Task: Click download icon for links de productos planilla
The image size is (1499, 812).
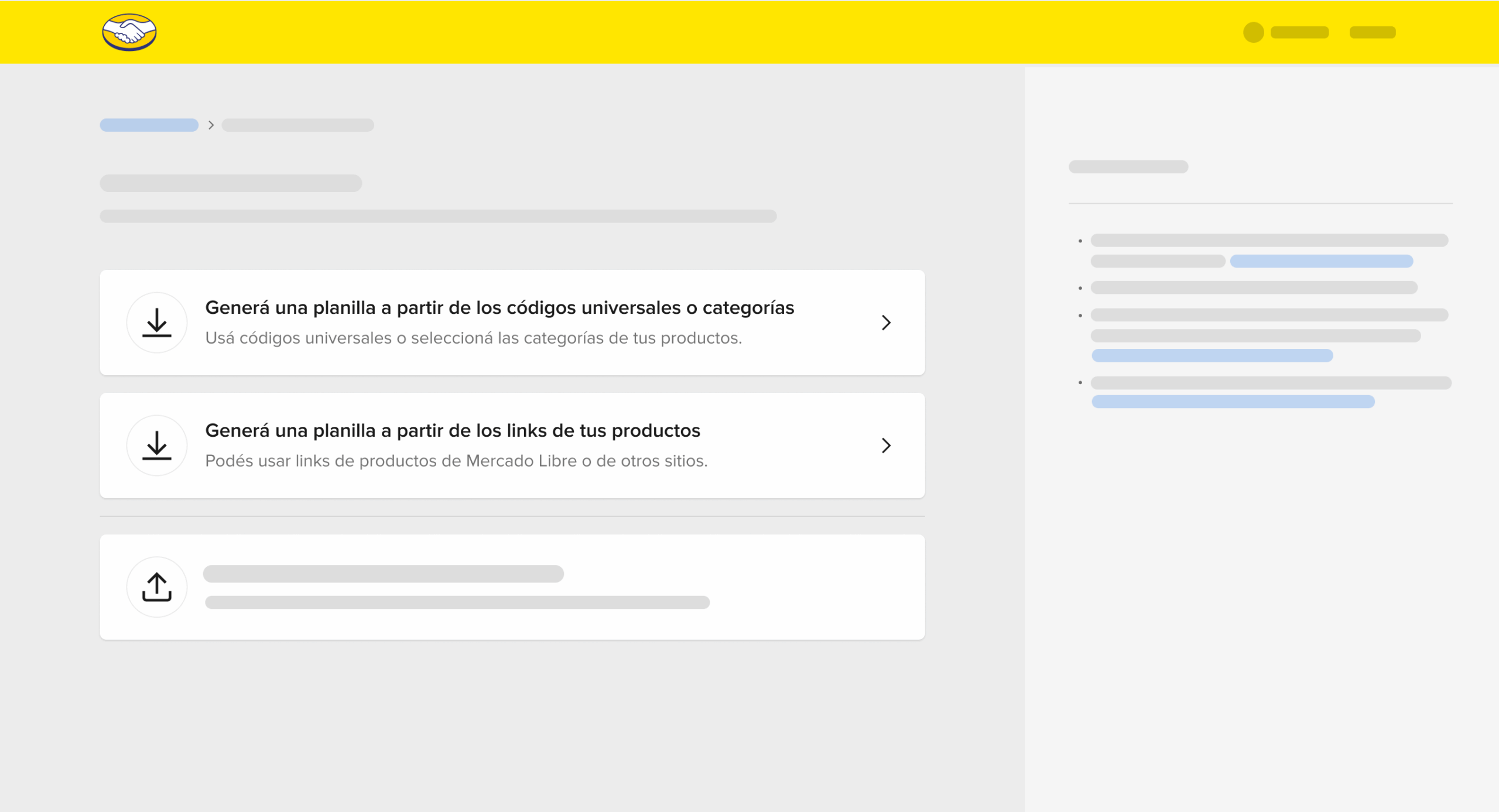Action: [157, 446]
